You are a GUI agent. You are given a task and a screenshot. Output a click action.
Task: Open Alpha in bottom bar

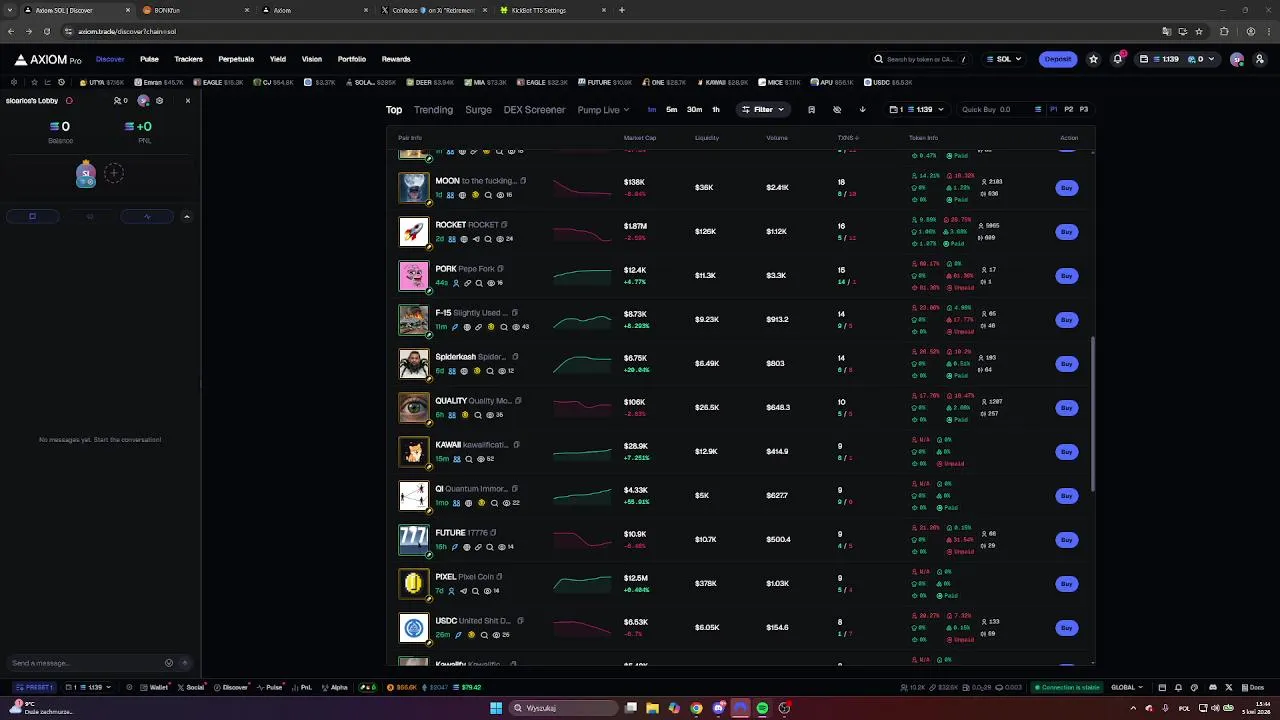[x=335, y=687]
